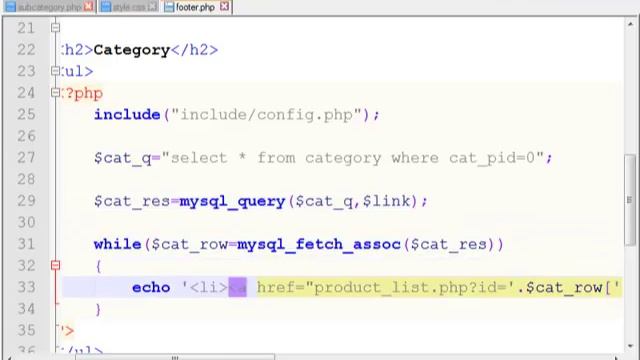Click the ?php opening tag on line 24

coord(83,93)
